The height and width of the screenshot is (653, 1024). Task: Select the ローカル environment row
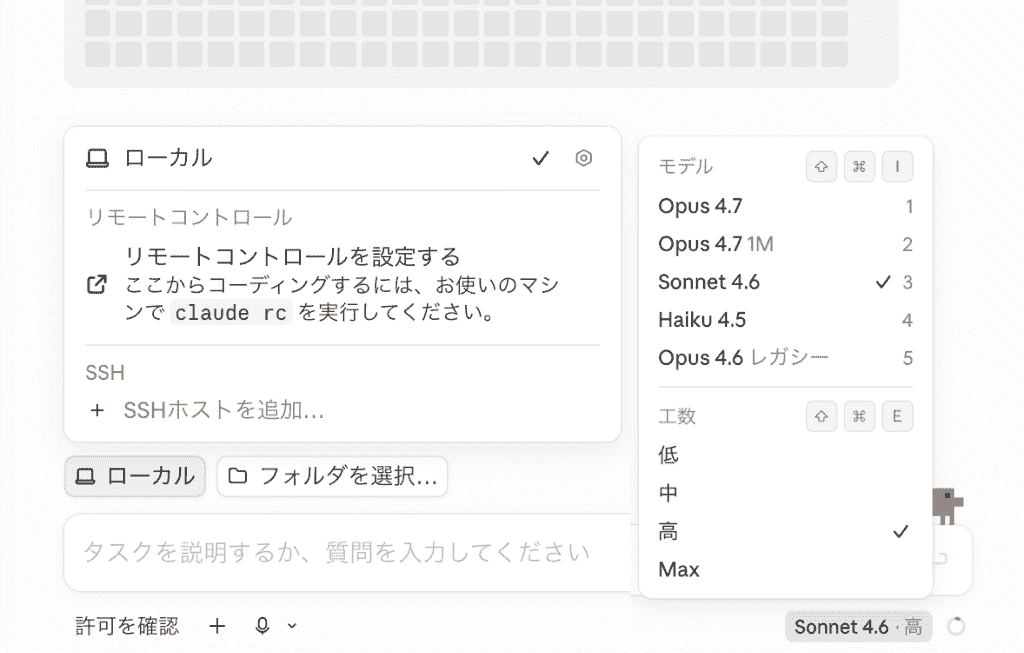pyautogui.click(x=342, y=158)
